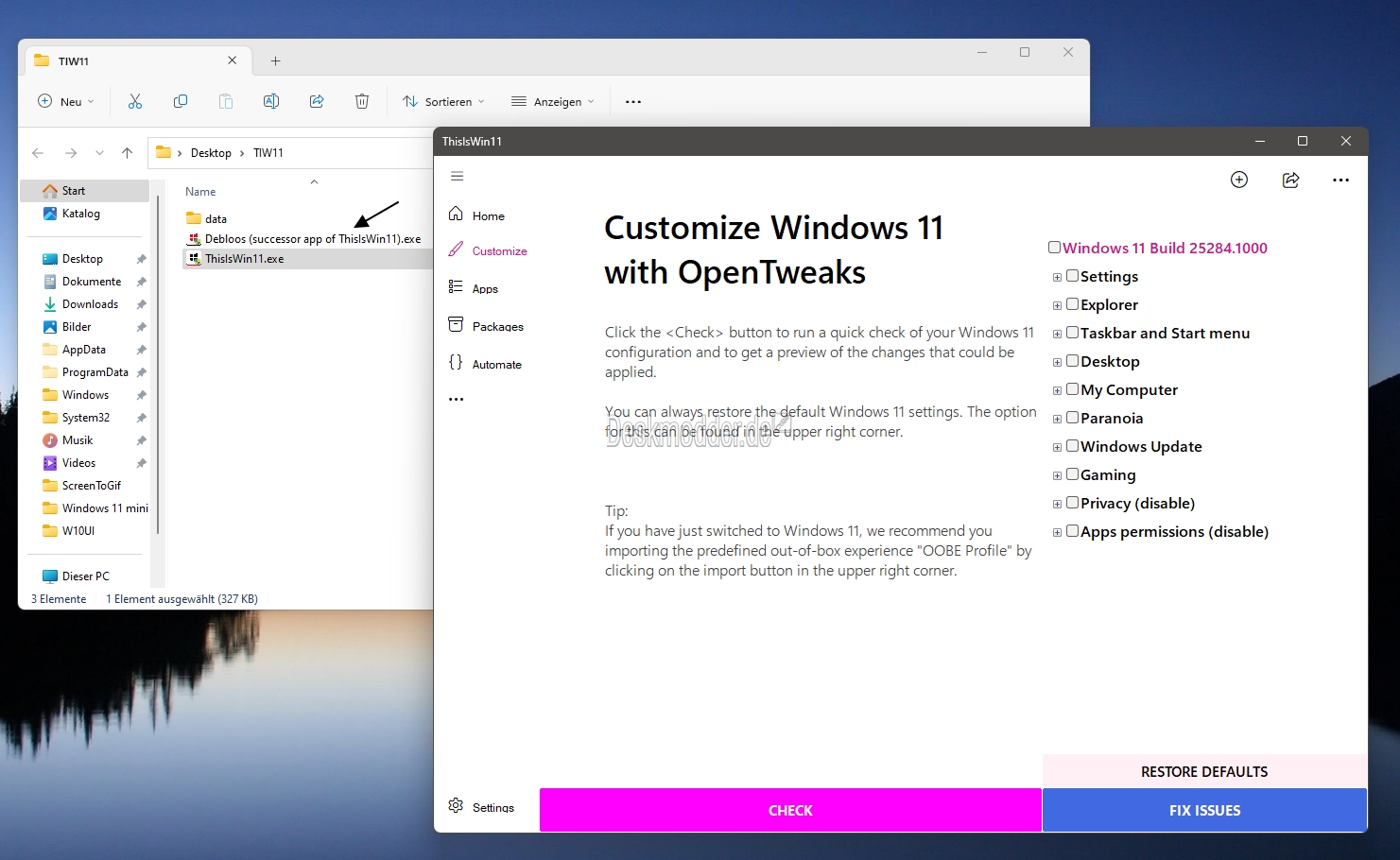This screenshot has width=1400, height=860.
Task: Check the Taskbar and Start menu checkbox
Action: coord(1072,333)
